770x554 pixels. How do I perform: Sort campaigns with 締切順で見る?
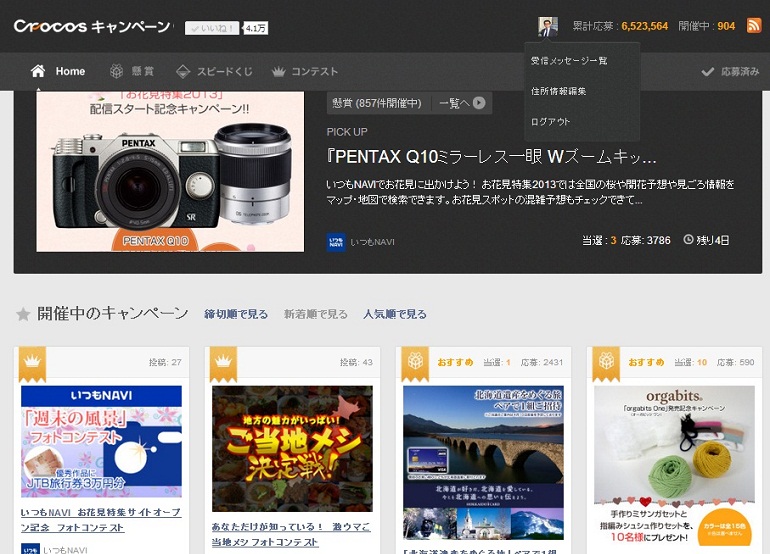(236, 314)
